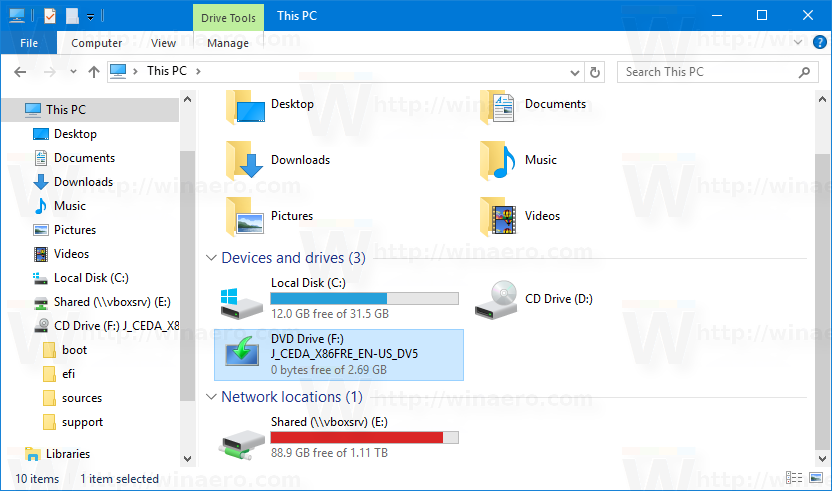The image size is (832, 491).
Task: Open the Recent locations dropdown arrow
Action: click(73, 72)
